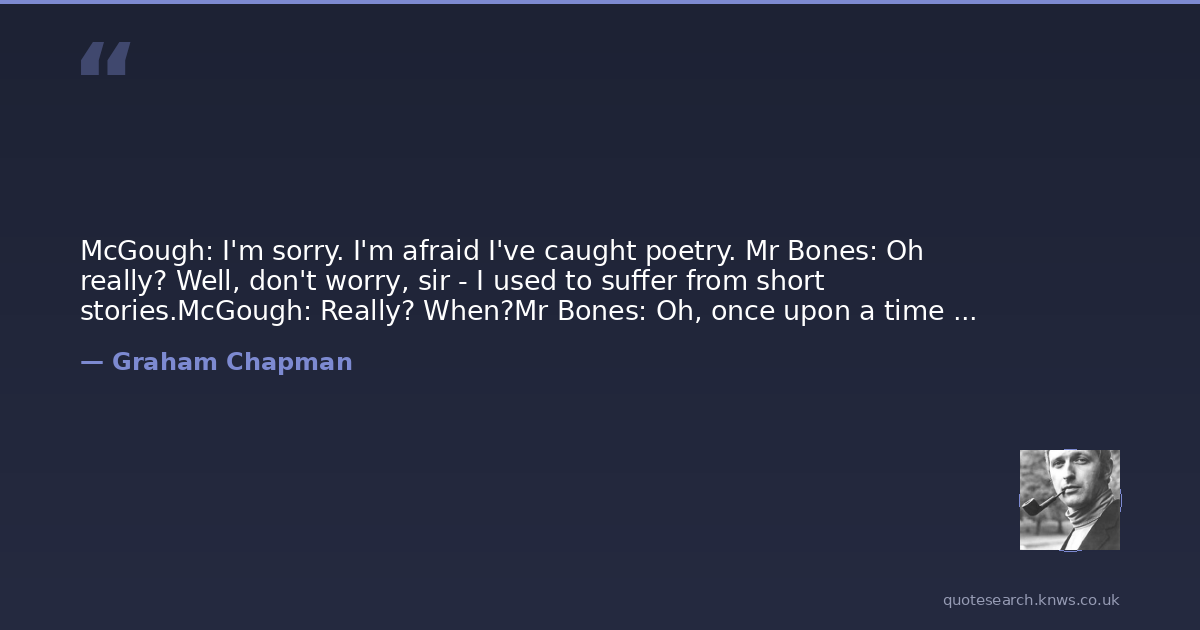Image resolution: width=1200 pixels, height=630 pixels.
Task: Click the purple accent bar at top
Action: tap(600, 2)
